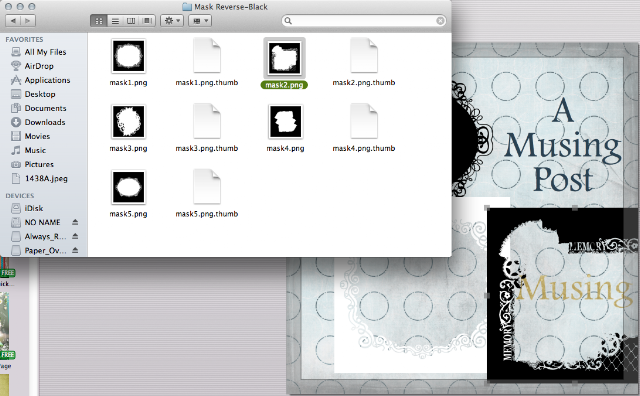
Task: Click the mask4.png filename label
Action: click(x=285, y=148)
